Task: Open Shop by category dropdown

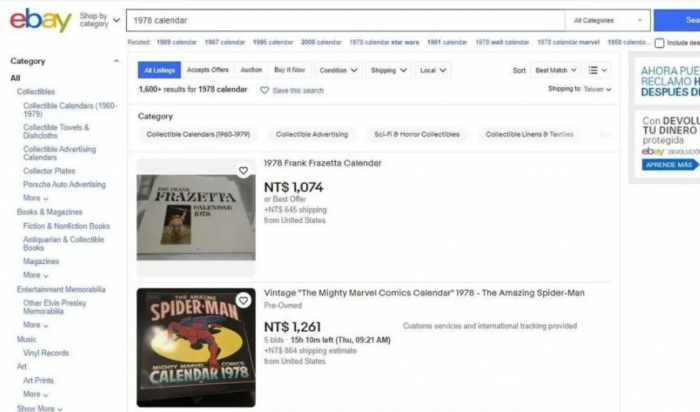Action: coord(100,20)
